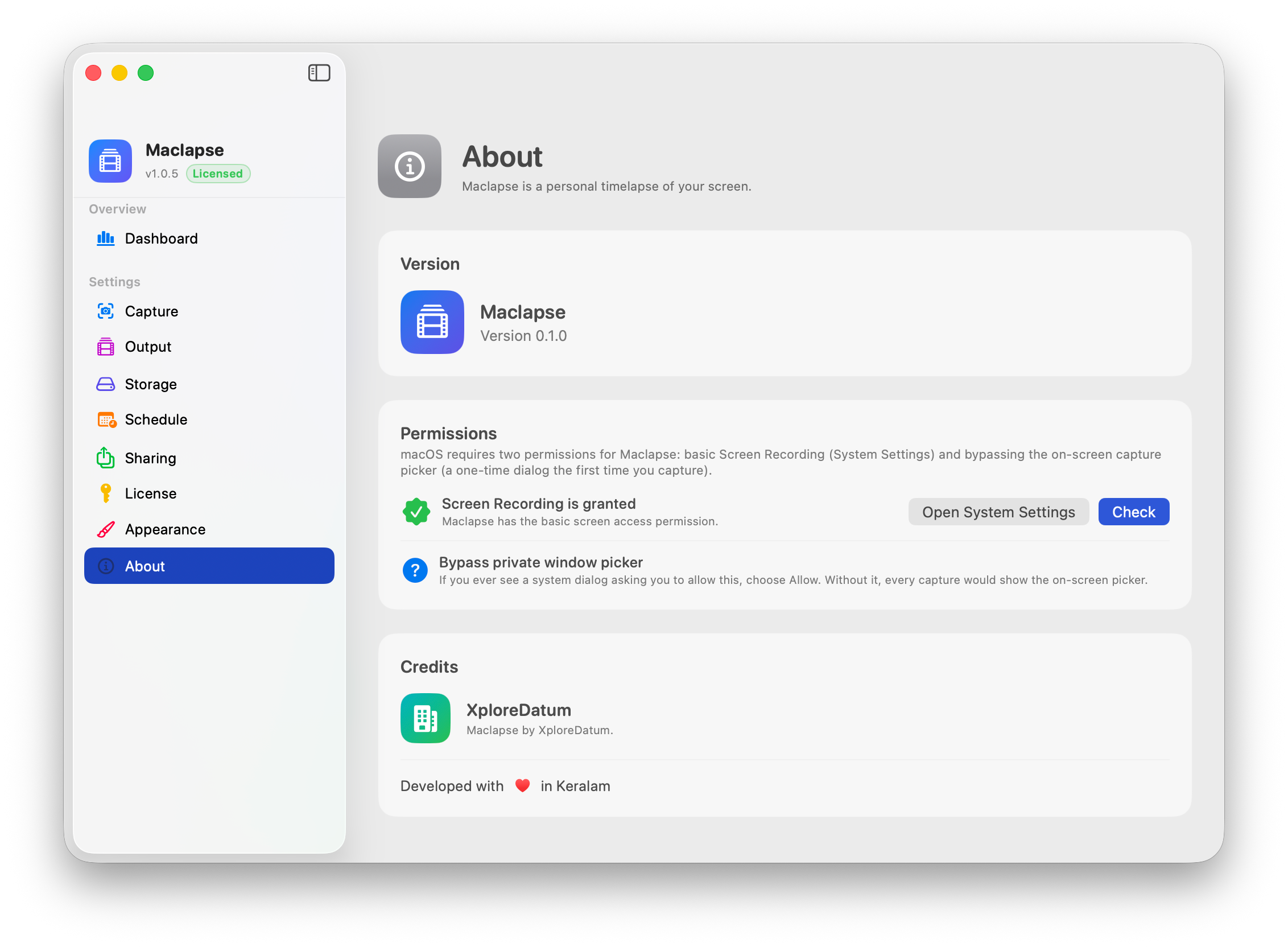
Task: Select the About sidebar item
Action: tap(209, 566)
